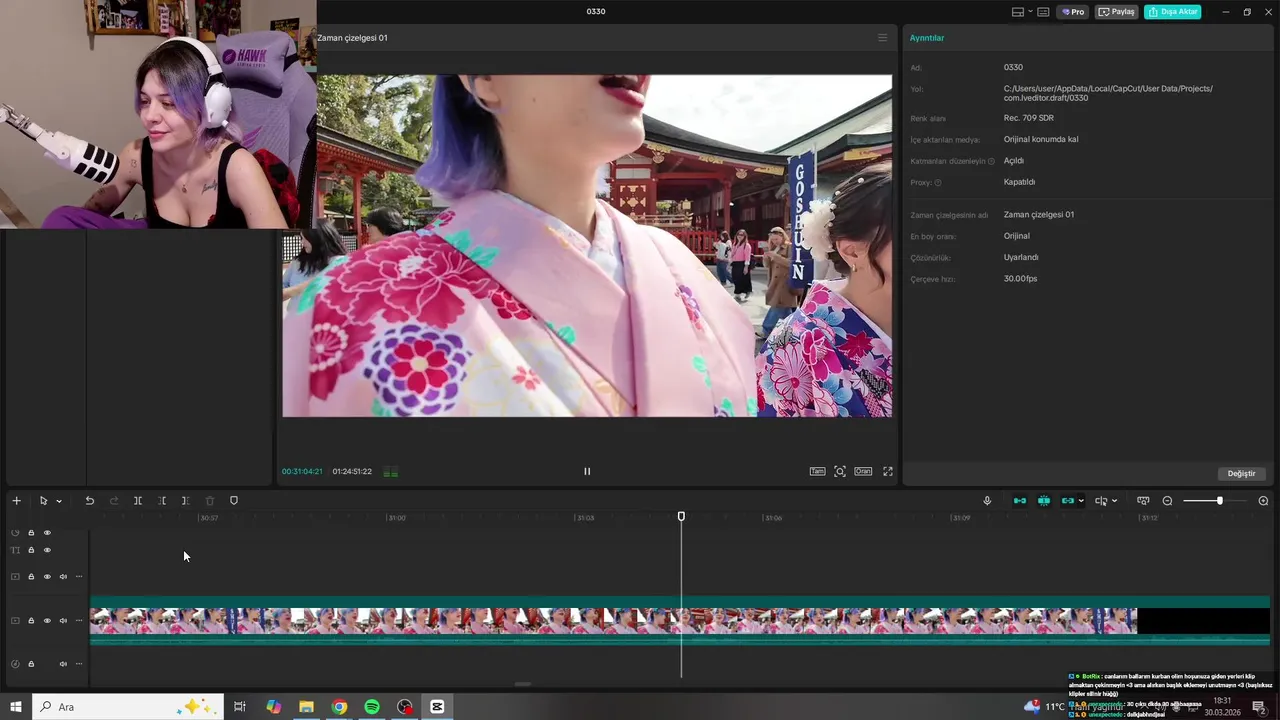The height and width of the screenshot is (720, 1280).
Task: Lock the top effect track
Action: (31, 533)
